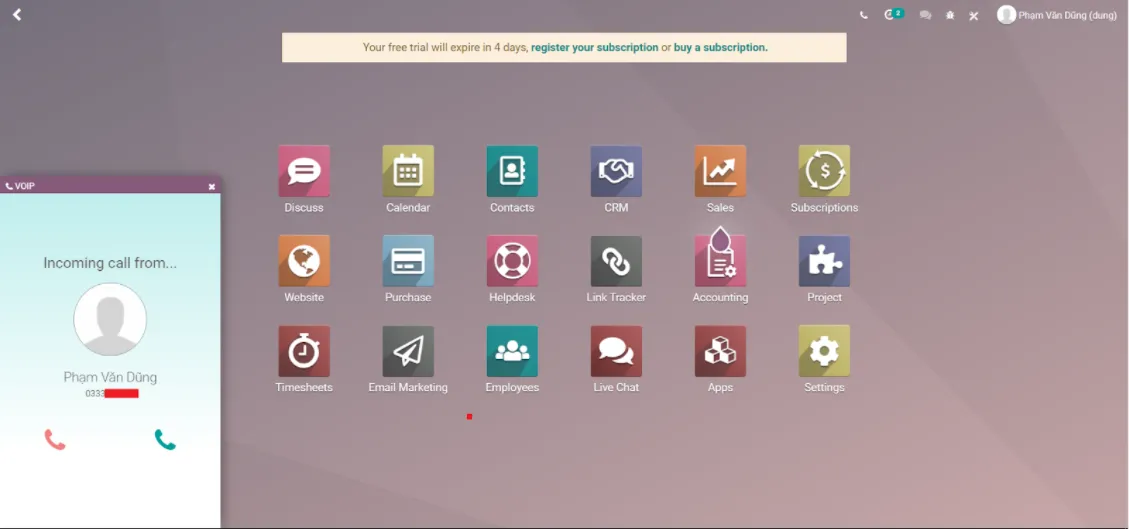
Task: Open the conversations chat icon in top bar
Action: pos(925,15)
